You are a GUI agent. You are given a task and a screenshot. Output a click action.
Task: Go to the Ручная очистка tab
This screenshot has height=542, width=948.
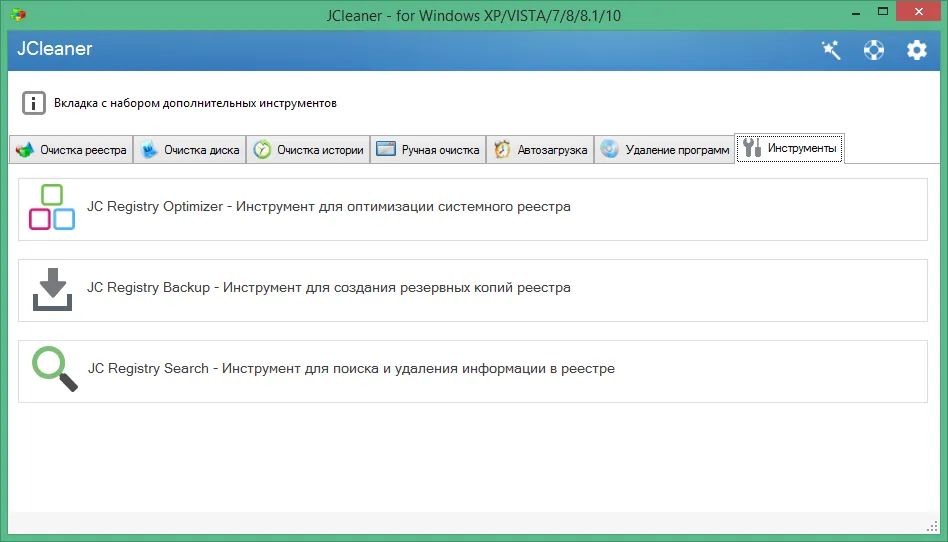click(428, 149)
